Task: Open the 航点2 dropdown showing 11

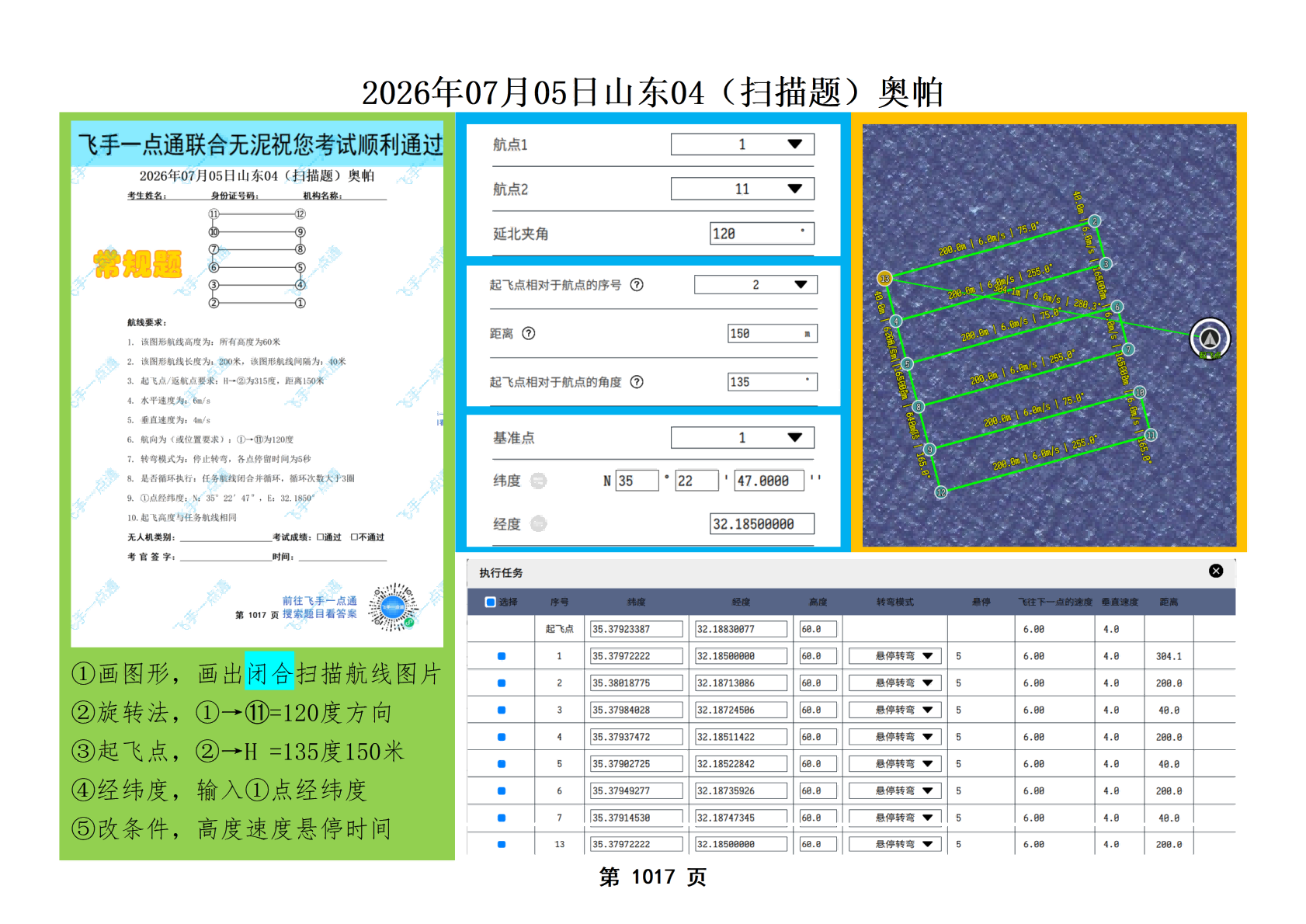Action: [742, 189]
